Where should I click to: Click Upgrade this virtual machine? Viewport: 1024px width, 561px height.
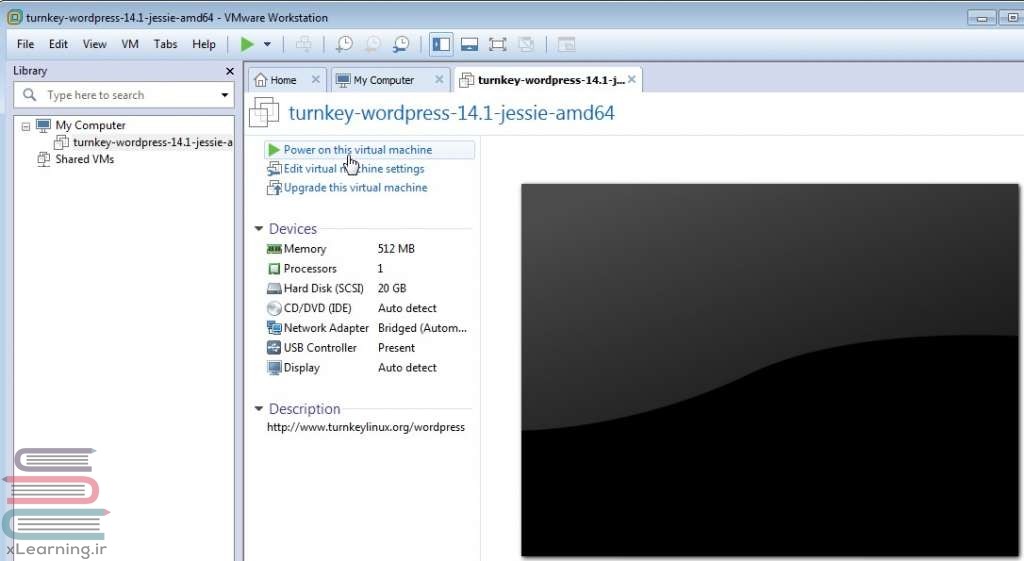click(x=355, y=188)
